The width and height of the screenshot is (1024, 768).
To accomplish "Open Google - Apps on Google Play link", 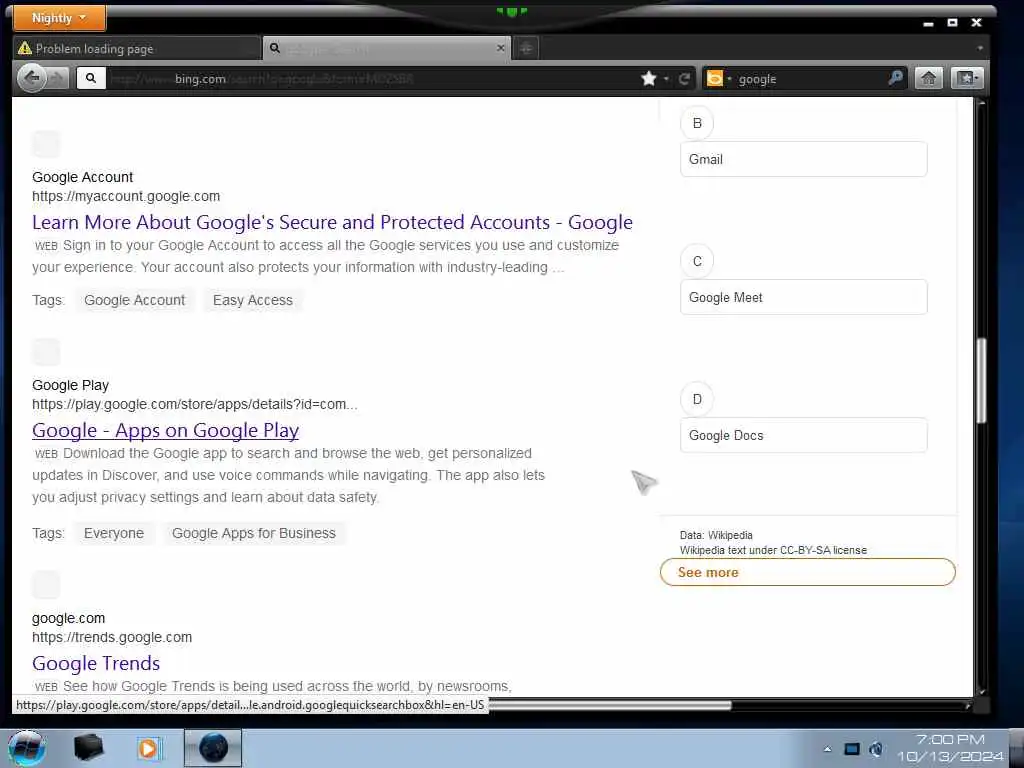I will click(x=165, y=430).
